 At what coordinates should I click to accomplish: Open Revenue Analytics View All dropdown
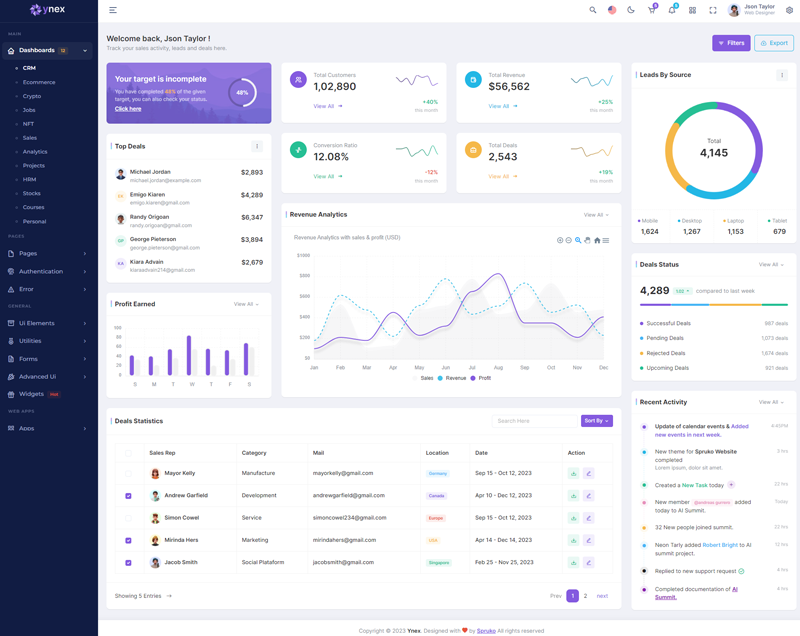point(596,215)
